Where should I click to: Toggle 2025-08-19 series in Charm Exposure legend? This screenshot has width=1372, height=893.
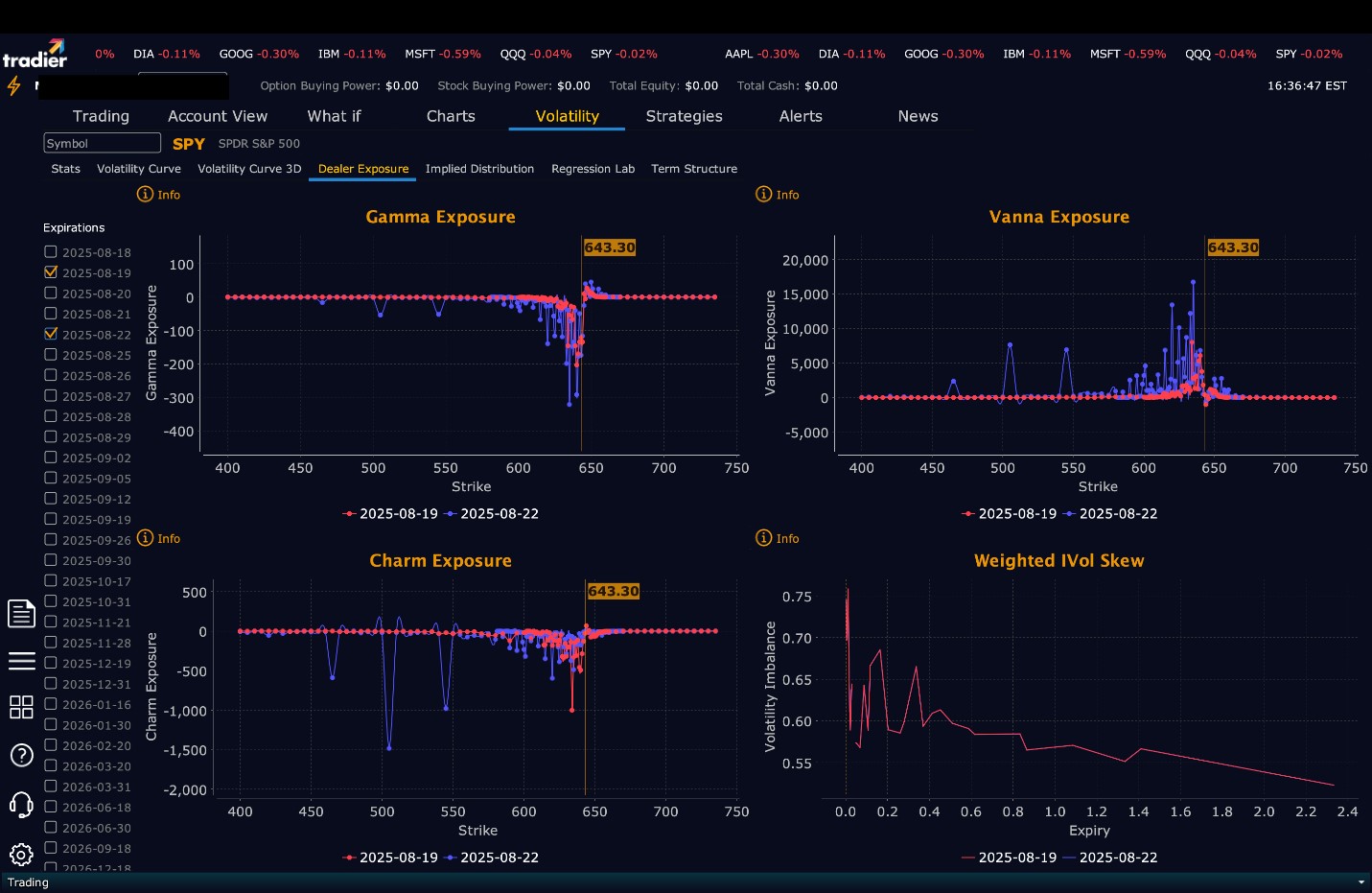pos(390,858)
